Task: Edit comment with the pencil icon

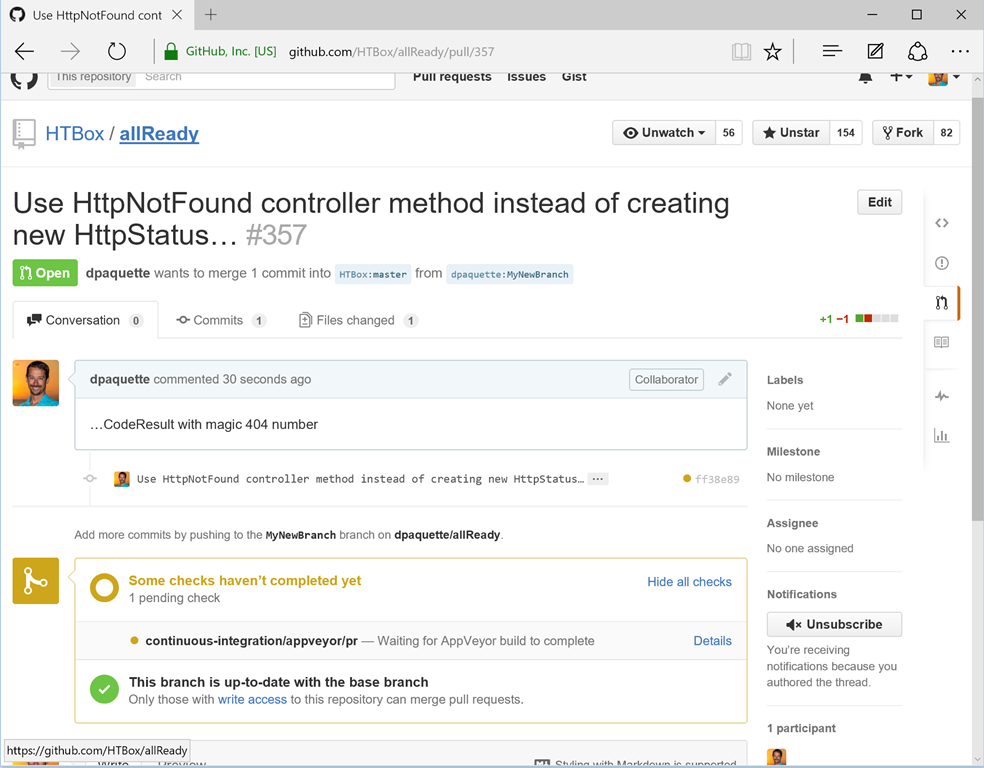Action: 725,379
